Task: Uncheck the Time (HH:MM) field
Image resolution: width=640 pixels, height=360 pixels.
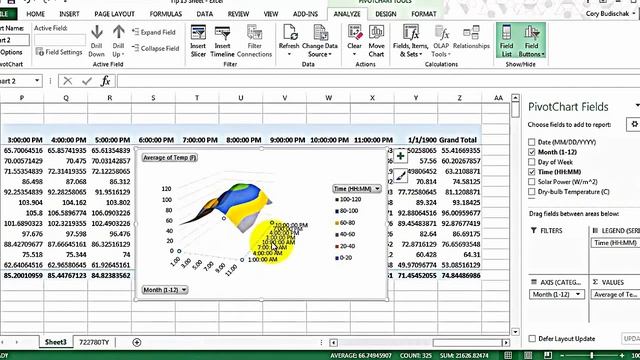Action: click(531, 172)
